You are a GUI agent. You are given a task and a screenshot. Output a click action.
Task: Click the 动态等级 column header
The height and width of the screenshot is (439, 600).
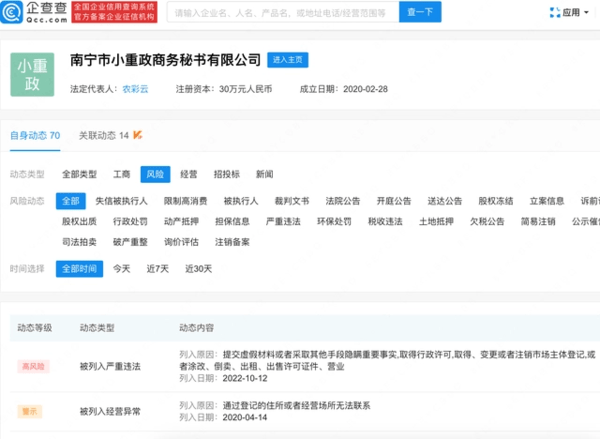coord(35,328)
